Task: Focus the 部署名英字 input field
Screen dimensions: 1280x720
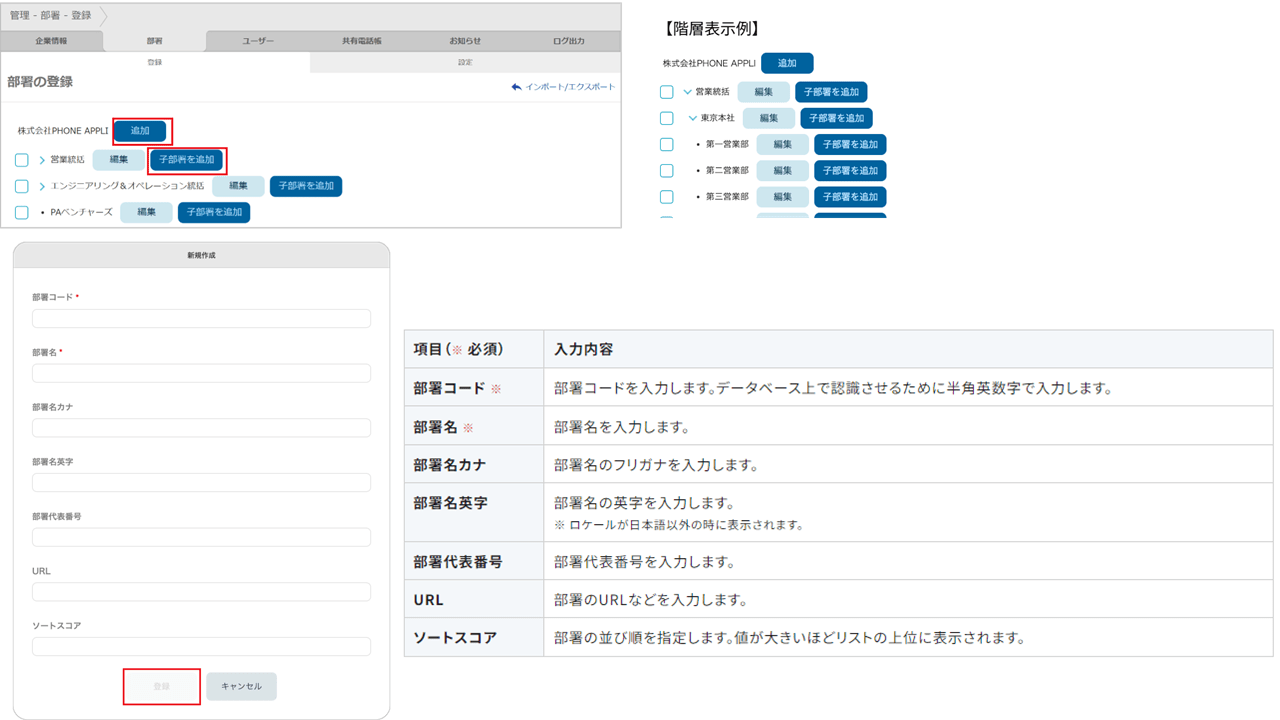Action: tap(201, 483)
